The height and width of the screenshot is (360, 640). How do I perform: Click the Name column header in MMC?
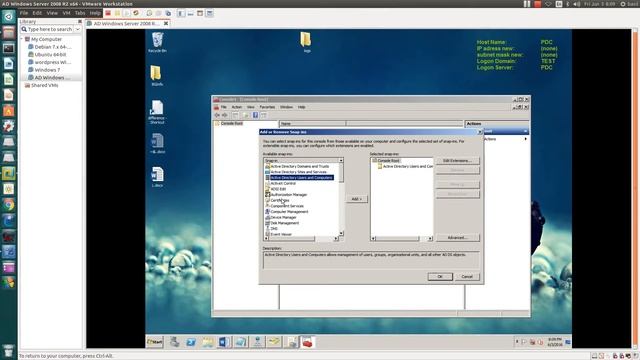[312, 123]
